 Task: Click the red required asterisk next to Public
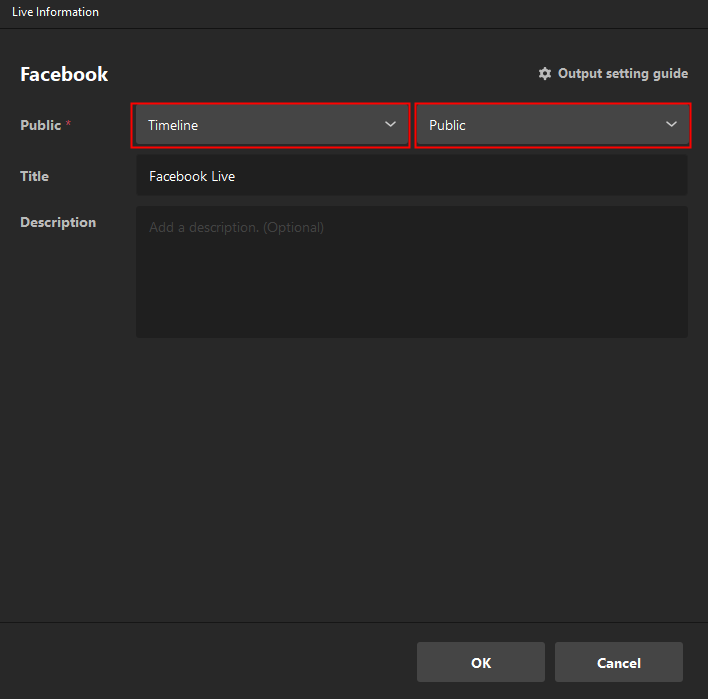[x=69, y=125]
